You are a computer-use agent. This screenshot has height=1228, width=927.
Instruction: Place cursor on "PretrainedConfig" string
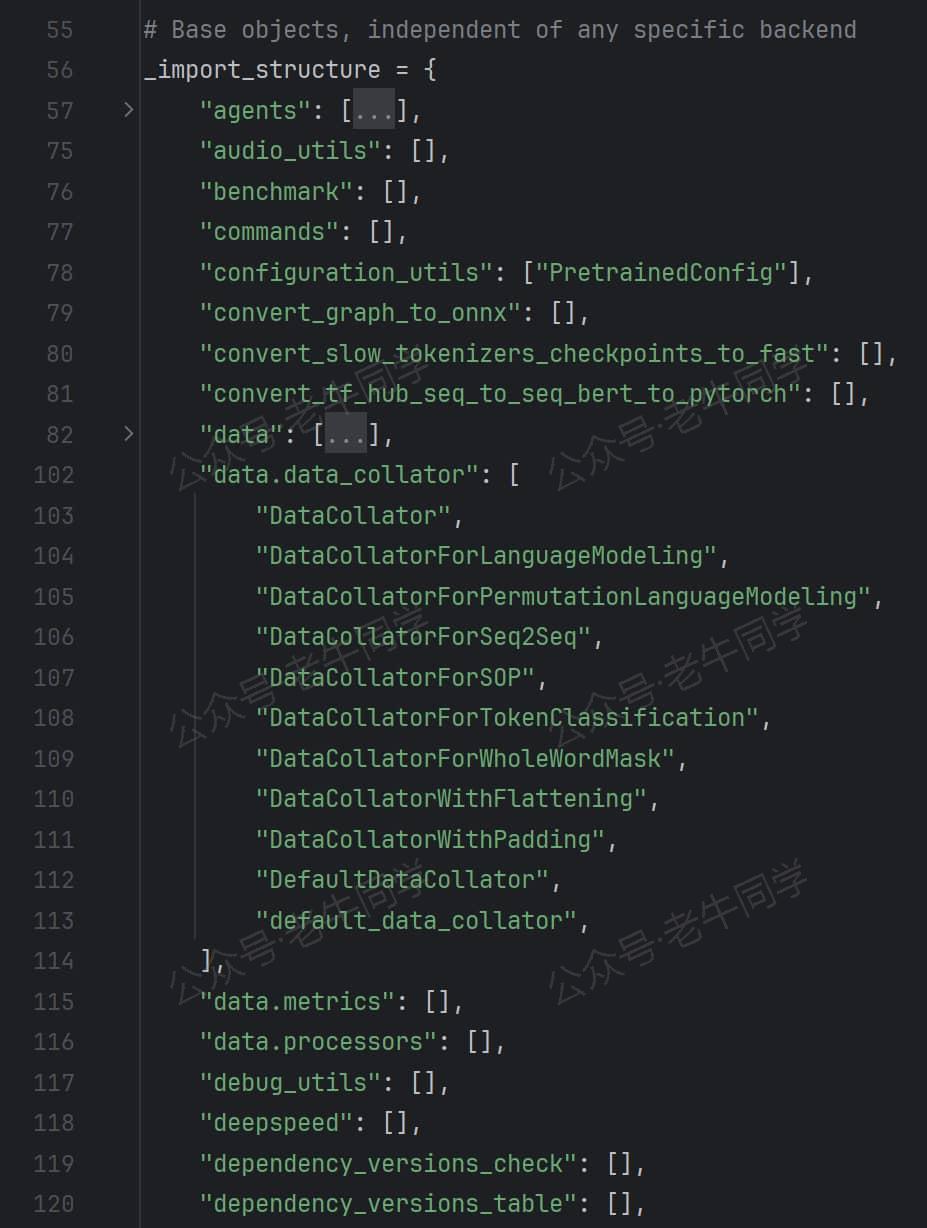pyautogui.click(x=662, y=272)
